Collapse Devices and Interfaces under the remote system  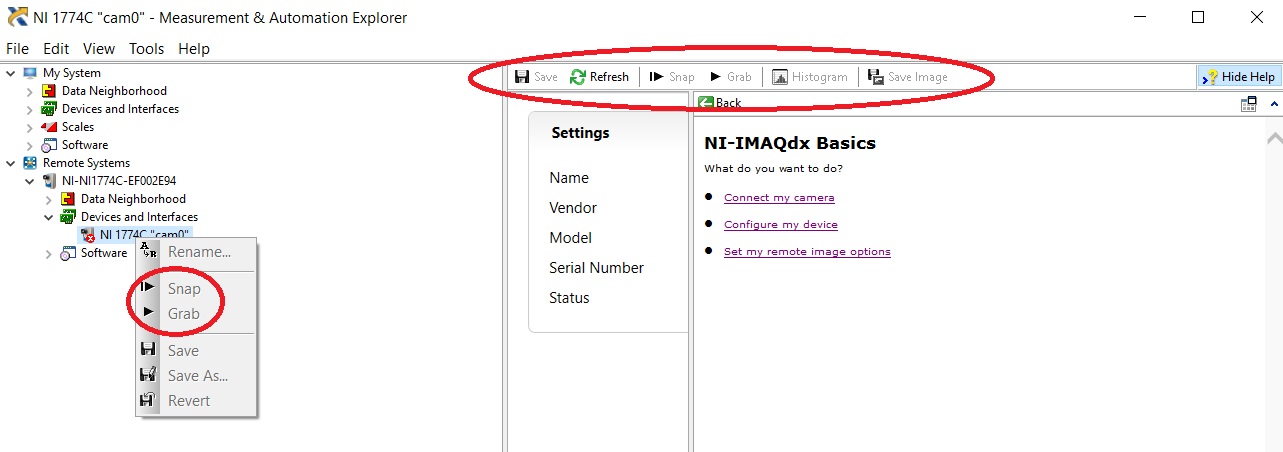[49, 217]
